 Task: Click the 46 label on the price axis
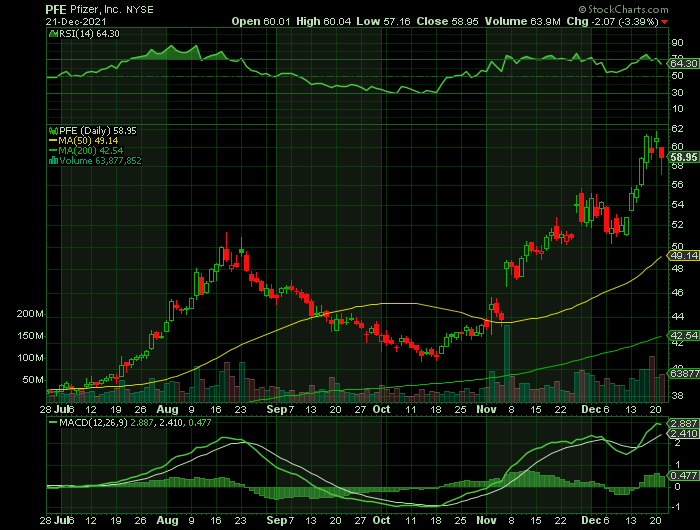coord(677,292)
